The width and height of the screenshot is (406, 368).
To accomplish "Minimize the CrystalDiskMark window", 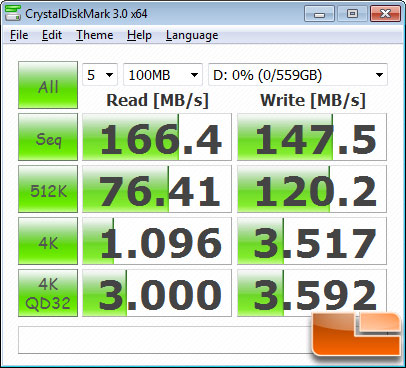I will [x=319, y=14].
